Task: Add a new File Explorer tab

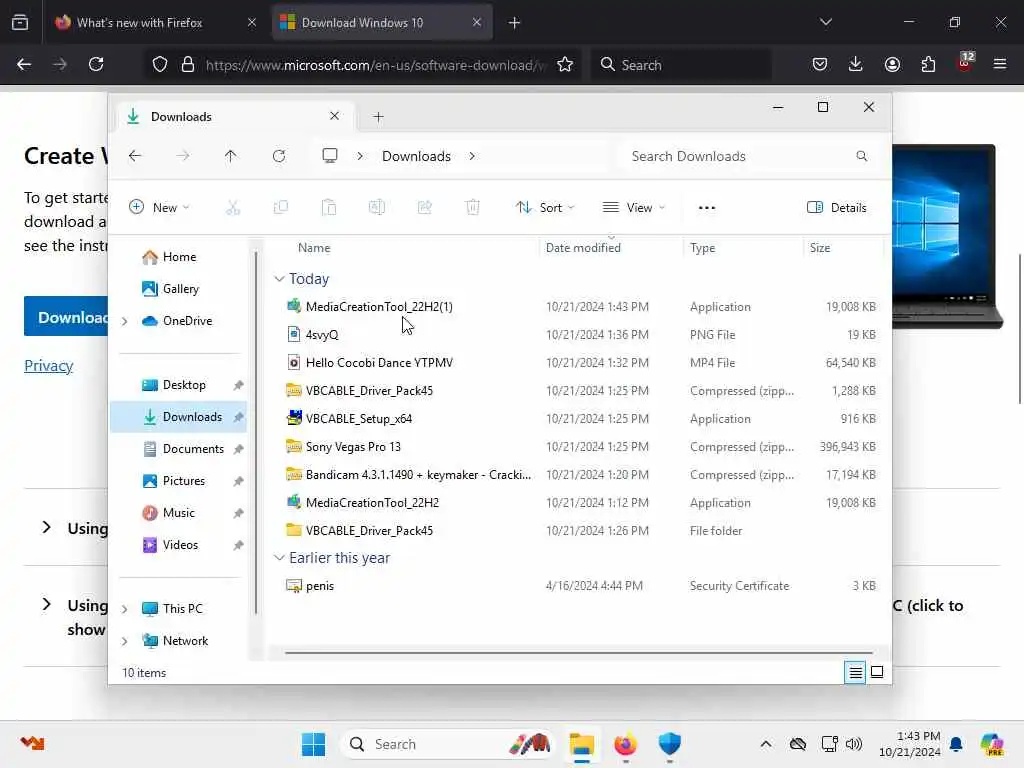Action: [x=378, y=117]
